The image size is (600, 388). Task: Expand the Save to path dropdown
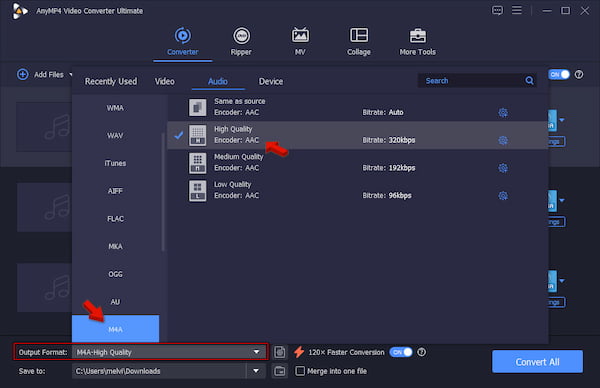tap(256, 371)
